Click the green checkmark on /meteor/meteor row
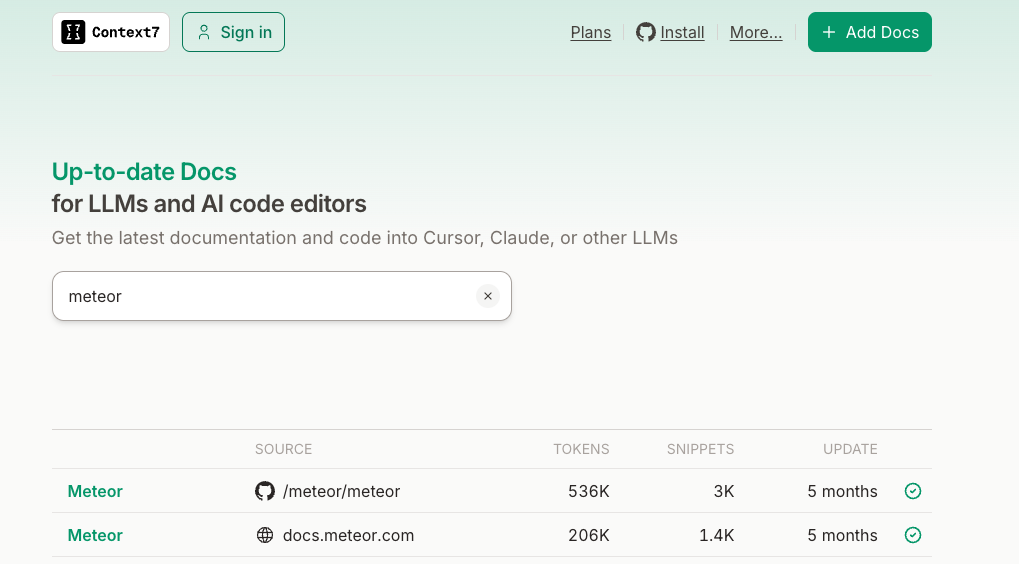The width and height of the screenshot is (1019, 564). (912, 491)
